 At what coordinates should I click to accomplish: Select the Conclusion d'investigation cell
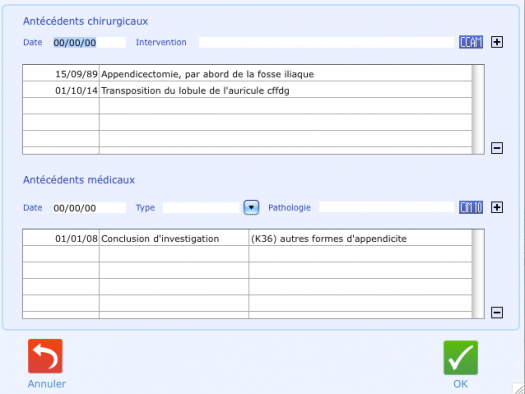click(x=174, y=238)
